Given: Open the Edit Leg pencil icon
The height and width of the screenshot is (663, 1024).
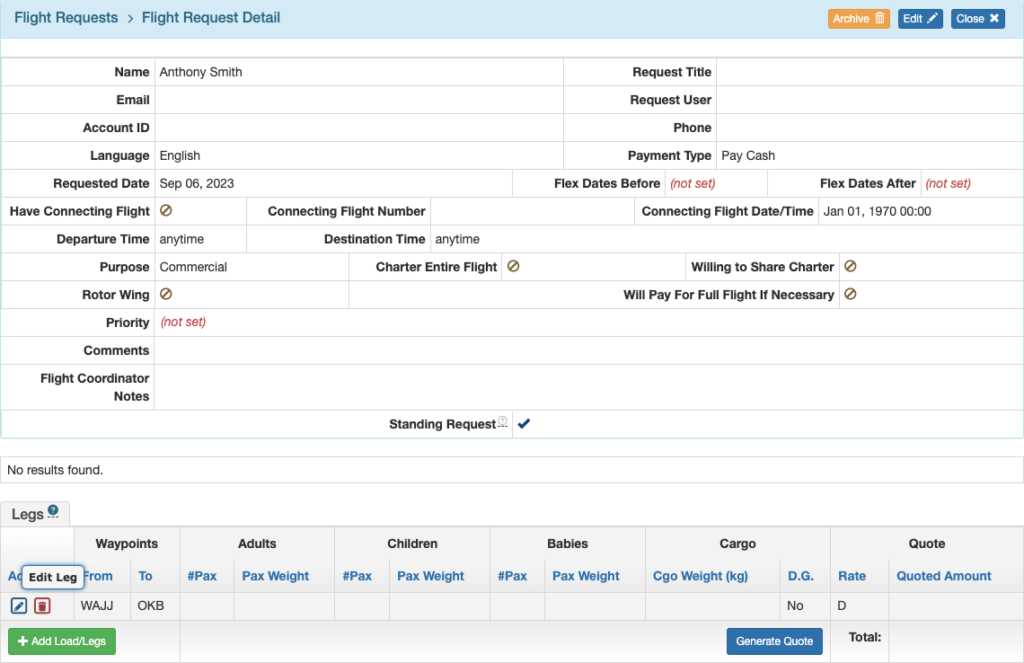Looking at the screenshot, I should (x=17, y=605).
